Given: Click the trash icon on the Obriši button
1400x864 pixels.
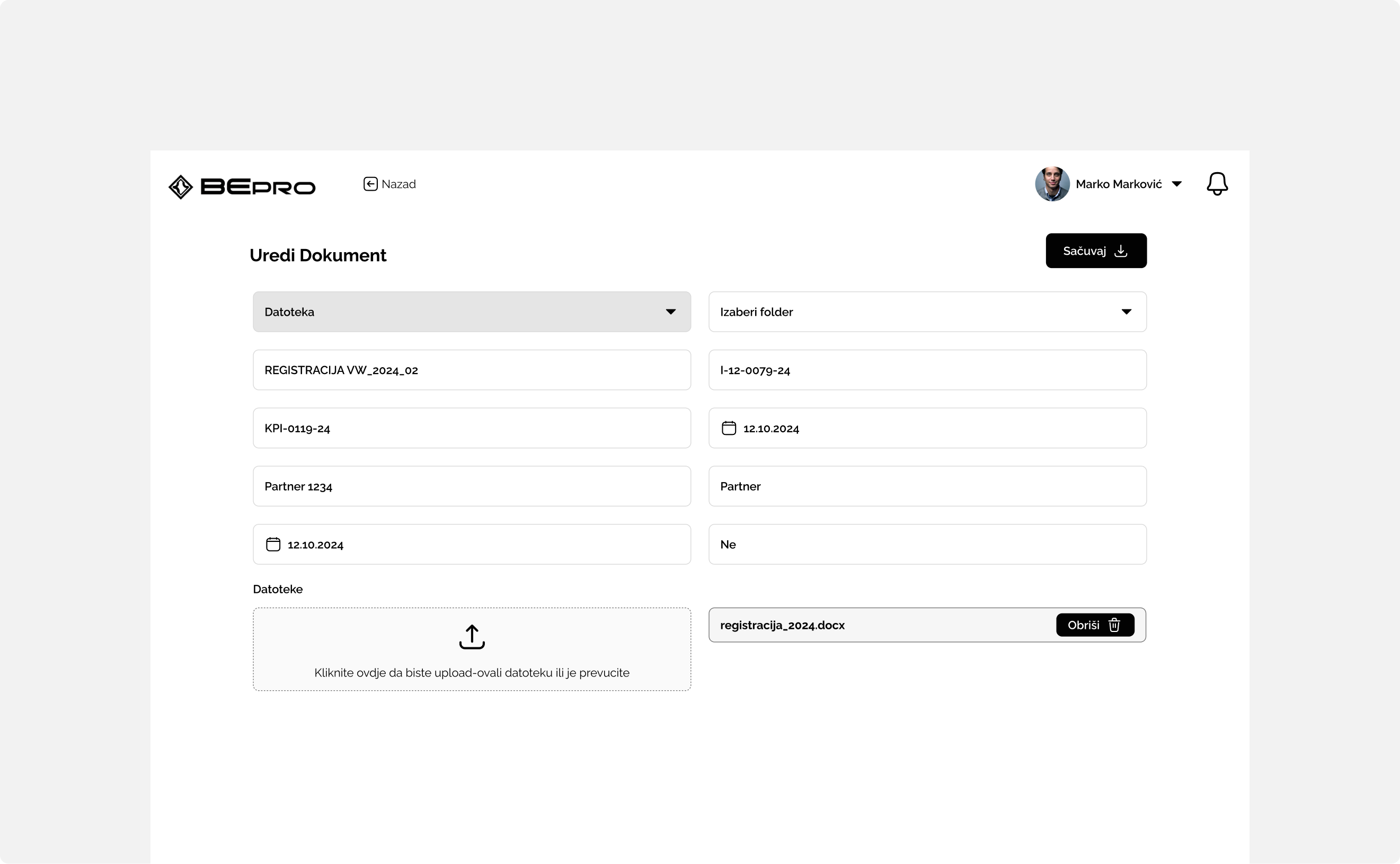Looking at the screenshot, I should coord(1114,625).
